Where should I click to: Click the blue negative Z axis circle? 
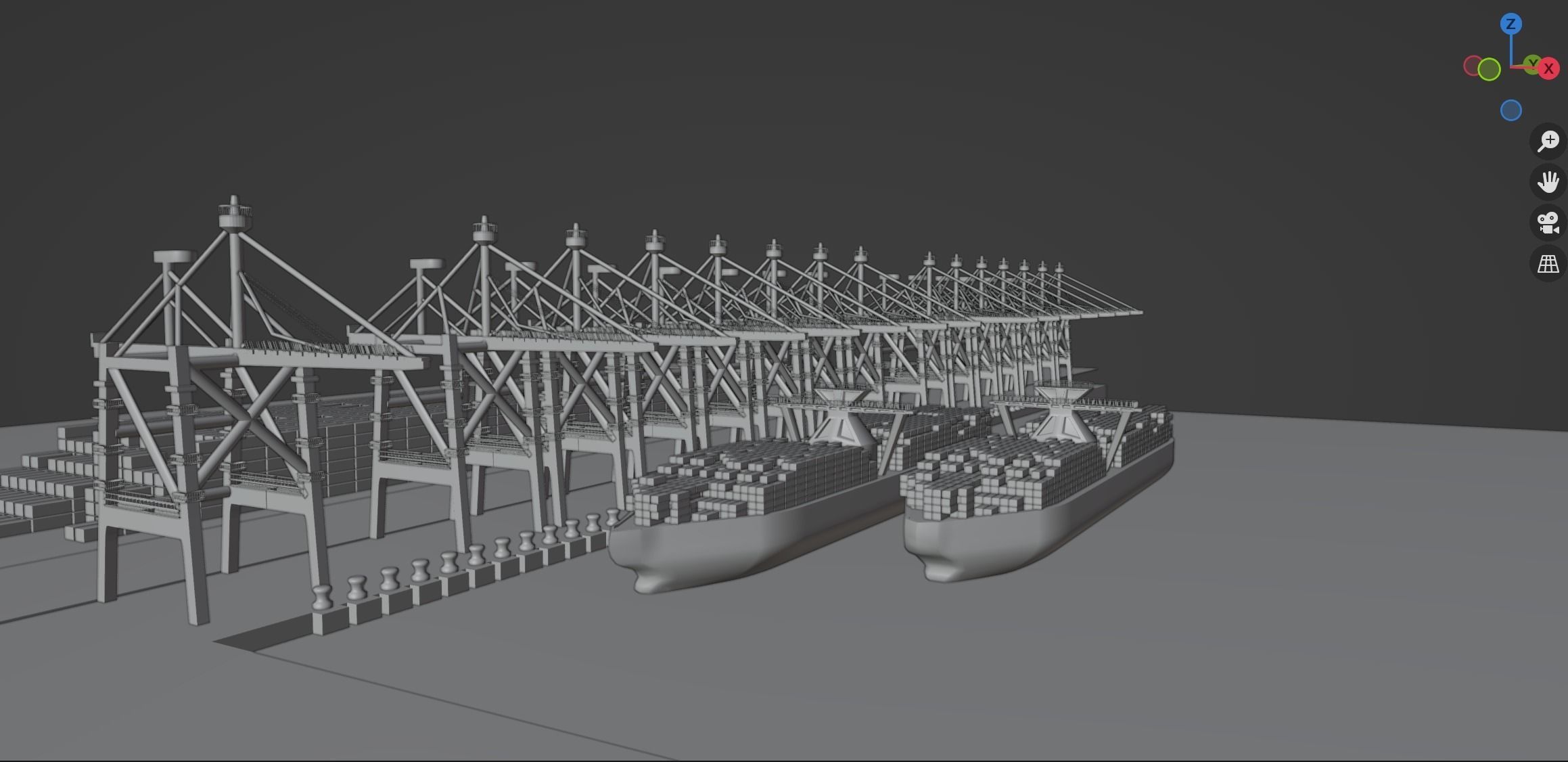click(1511, 110)
